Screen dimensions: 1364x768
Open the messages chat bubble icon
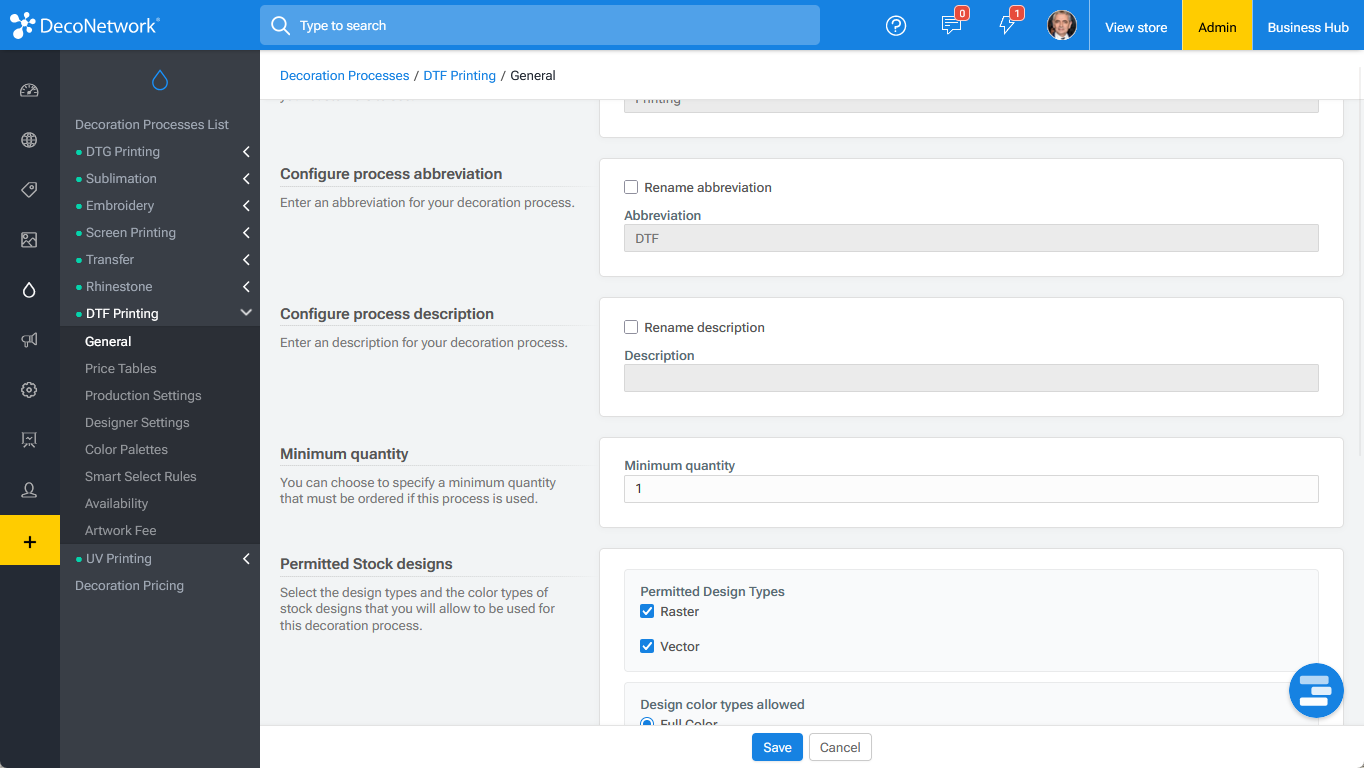[952, 26]
